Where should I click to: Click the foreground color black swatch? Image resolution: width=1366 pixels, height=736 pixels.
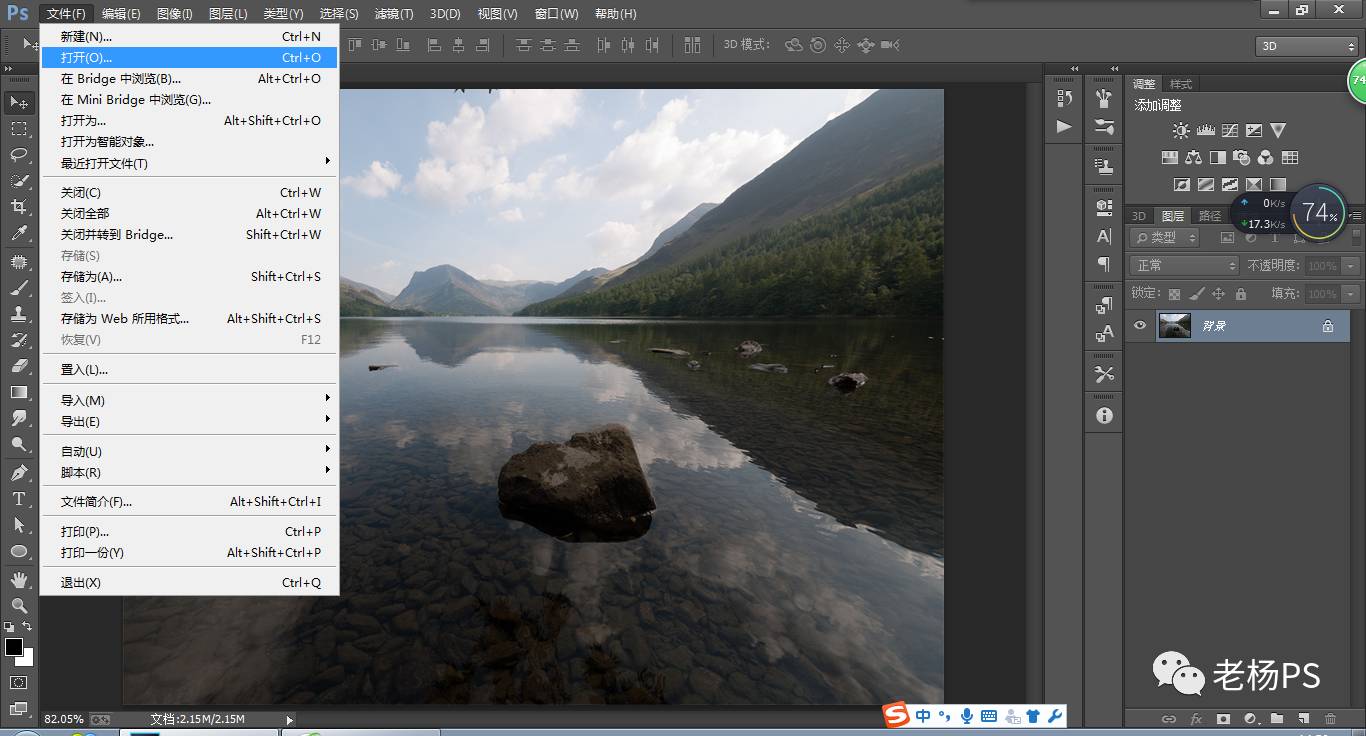click(x=14, y=647)
